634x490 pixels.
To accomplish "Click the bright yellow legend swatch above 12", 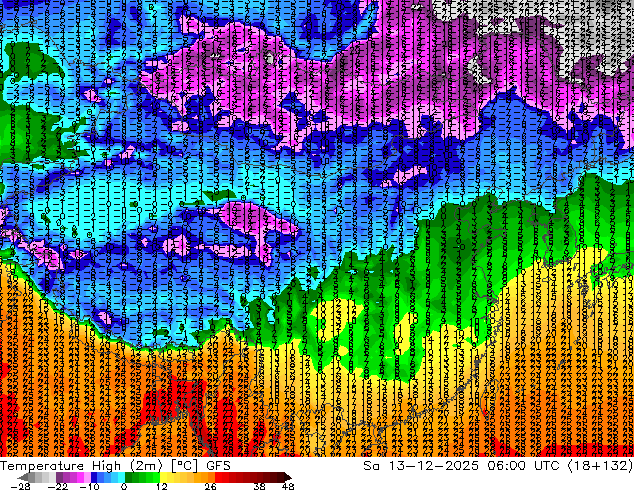I will coord(163,477).
